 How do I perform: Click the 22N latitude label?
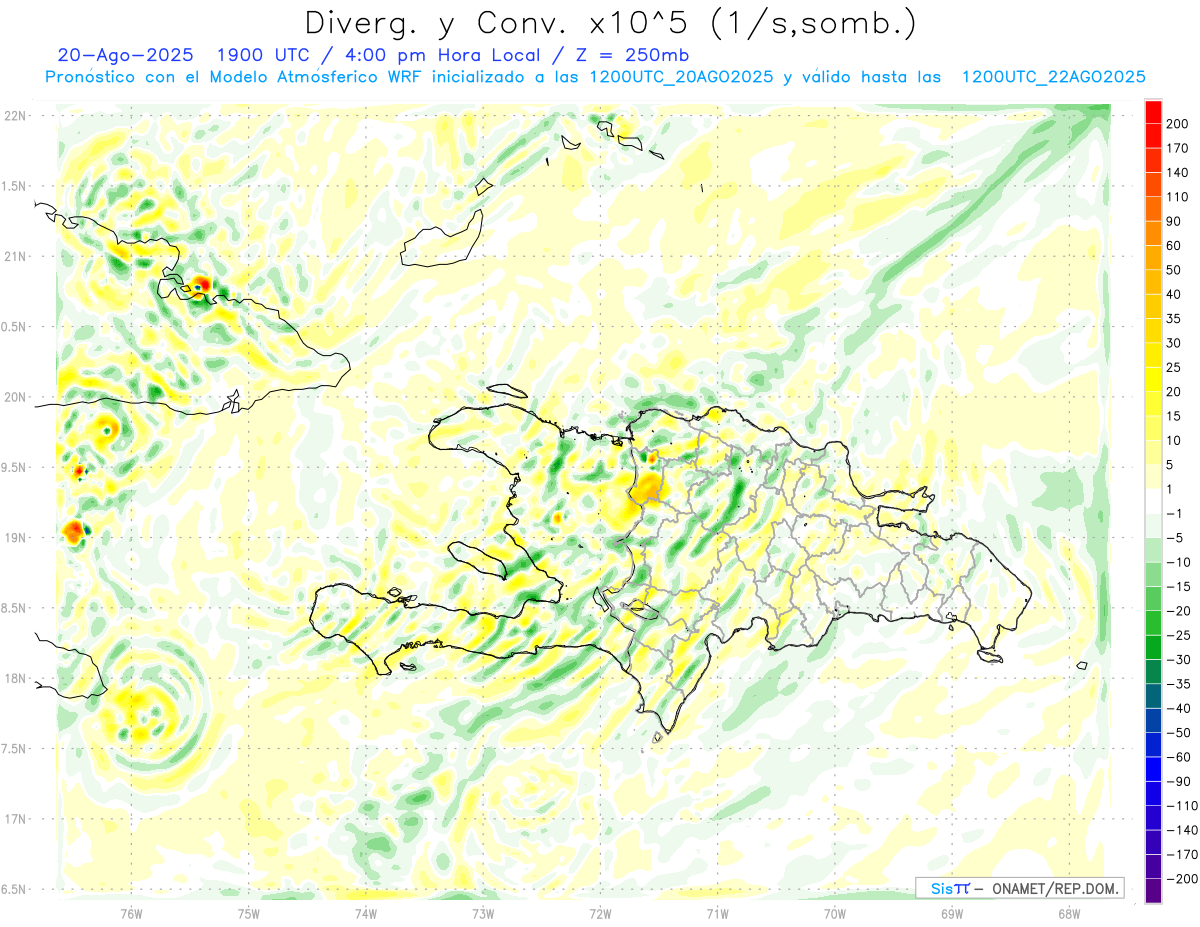[14, 116]
